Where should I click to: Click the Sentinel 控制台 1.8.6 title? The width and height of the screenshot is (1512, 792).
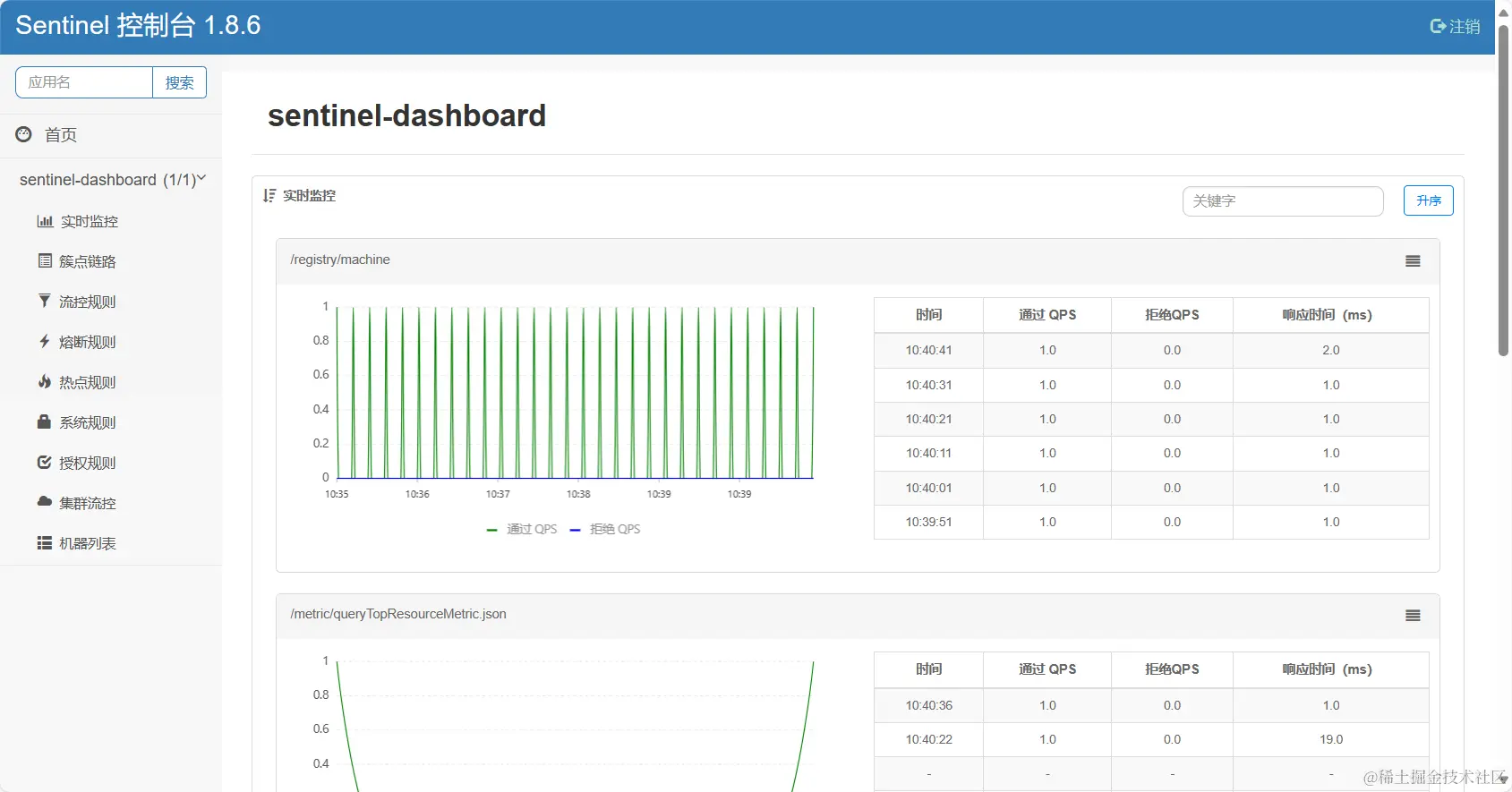138,25
